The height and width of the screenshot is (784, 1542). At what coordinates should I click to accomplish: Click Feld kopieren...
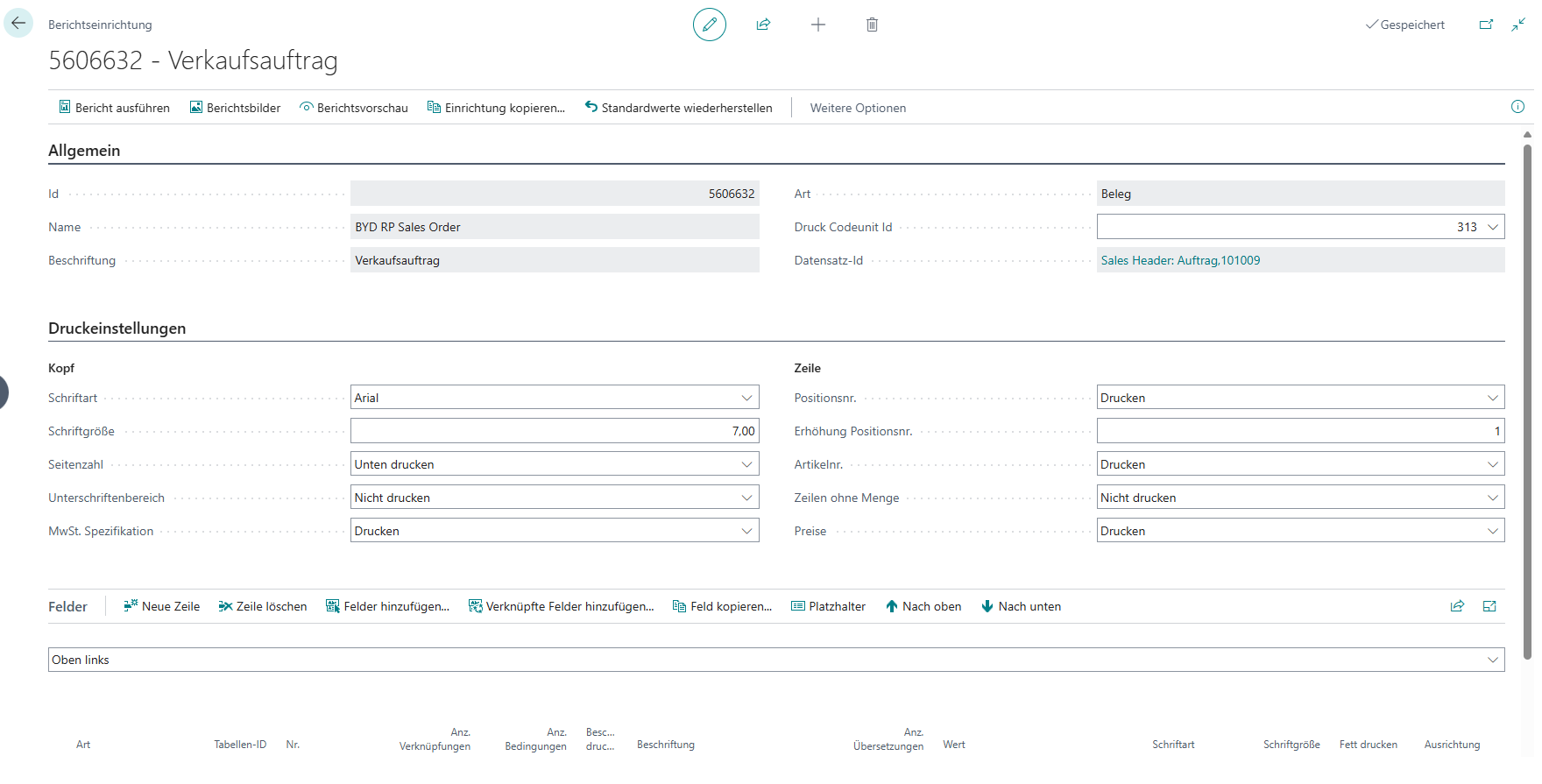[722, 606]
